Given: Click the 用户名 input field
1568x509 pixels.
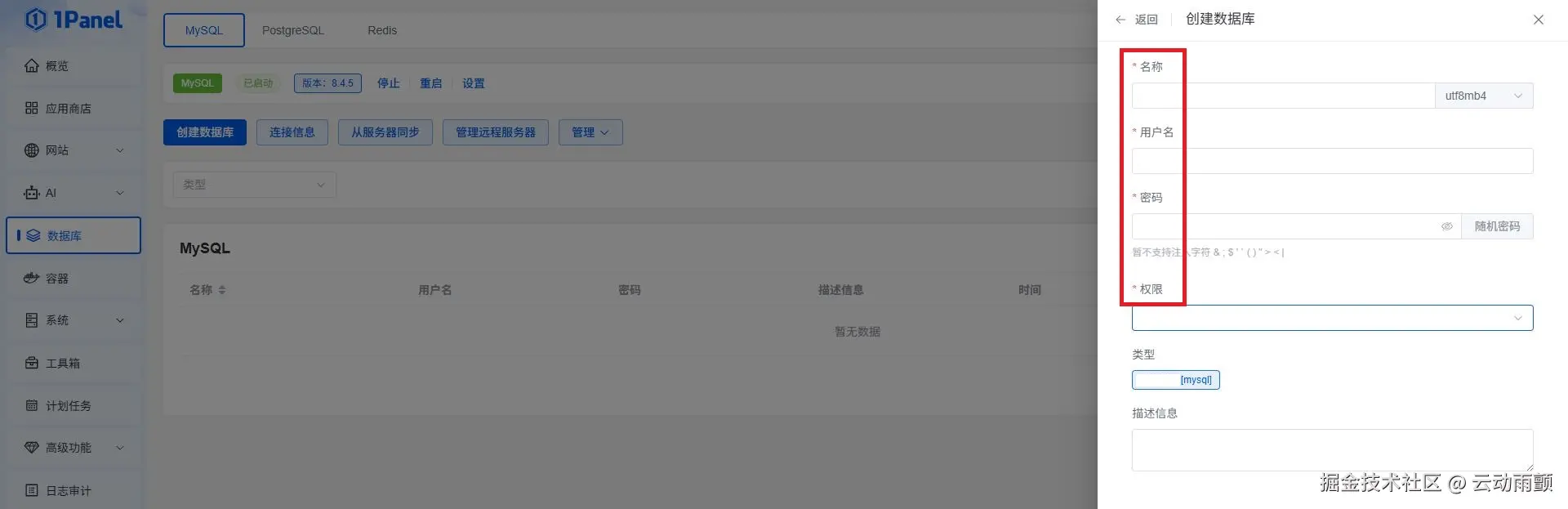Looking at the screenshot, I should pos(1333,161).
